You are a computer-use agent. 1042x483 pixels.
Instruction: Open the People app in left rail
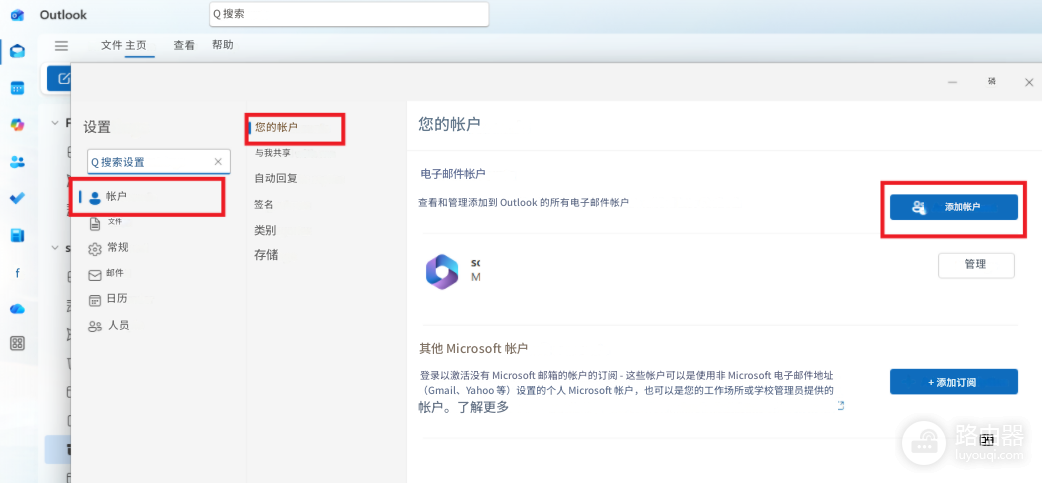[18, 161]
